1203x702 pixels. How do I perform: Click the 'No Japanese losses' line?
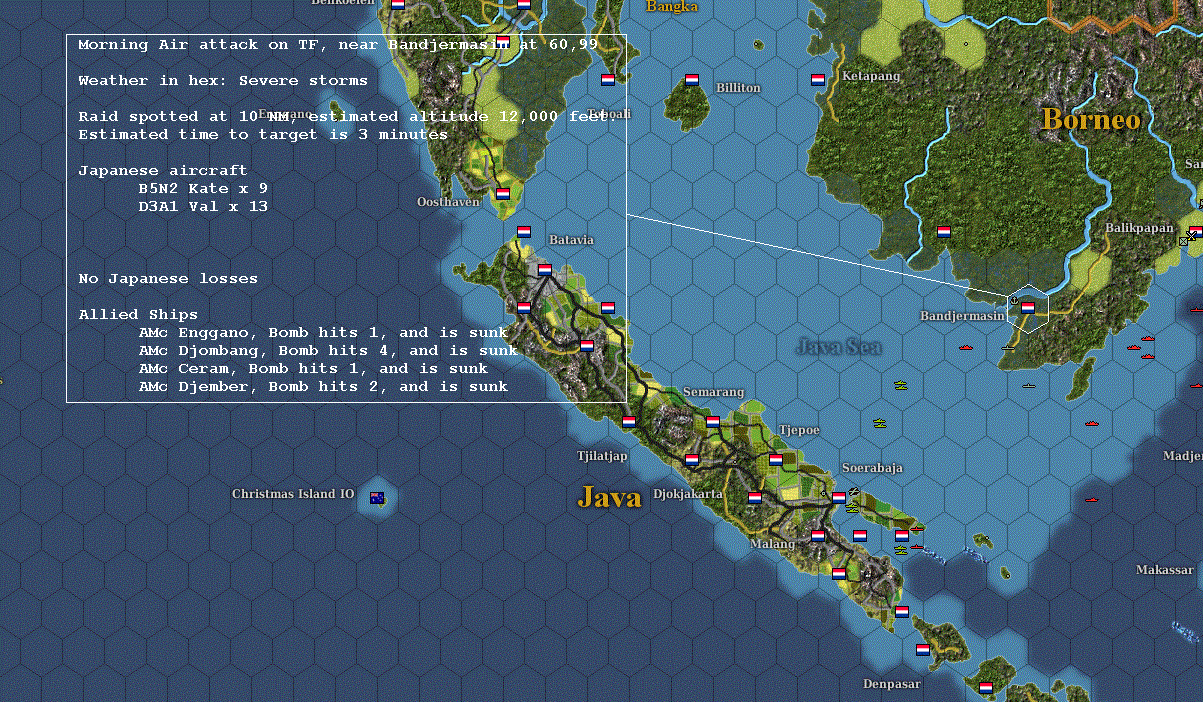point(168,278)
